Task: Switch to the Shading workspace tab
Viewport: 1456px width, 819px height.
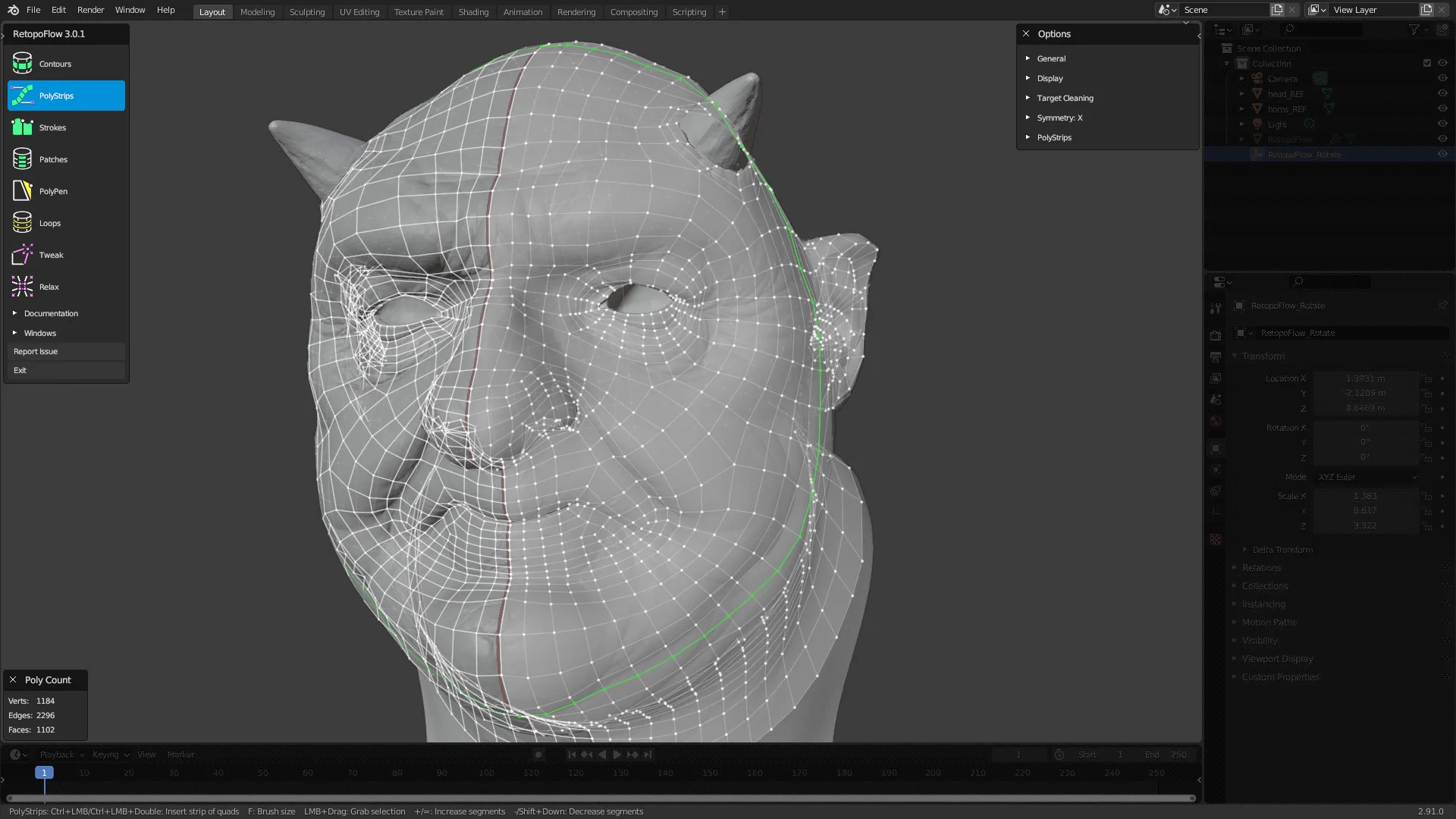Action: 473,12
